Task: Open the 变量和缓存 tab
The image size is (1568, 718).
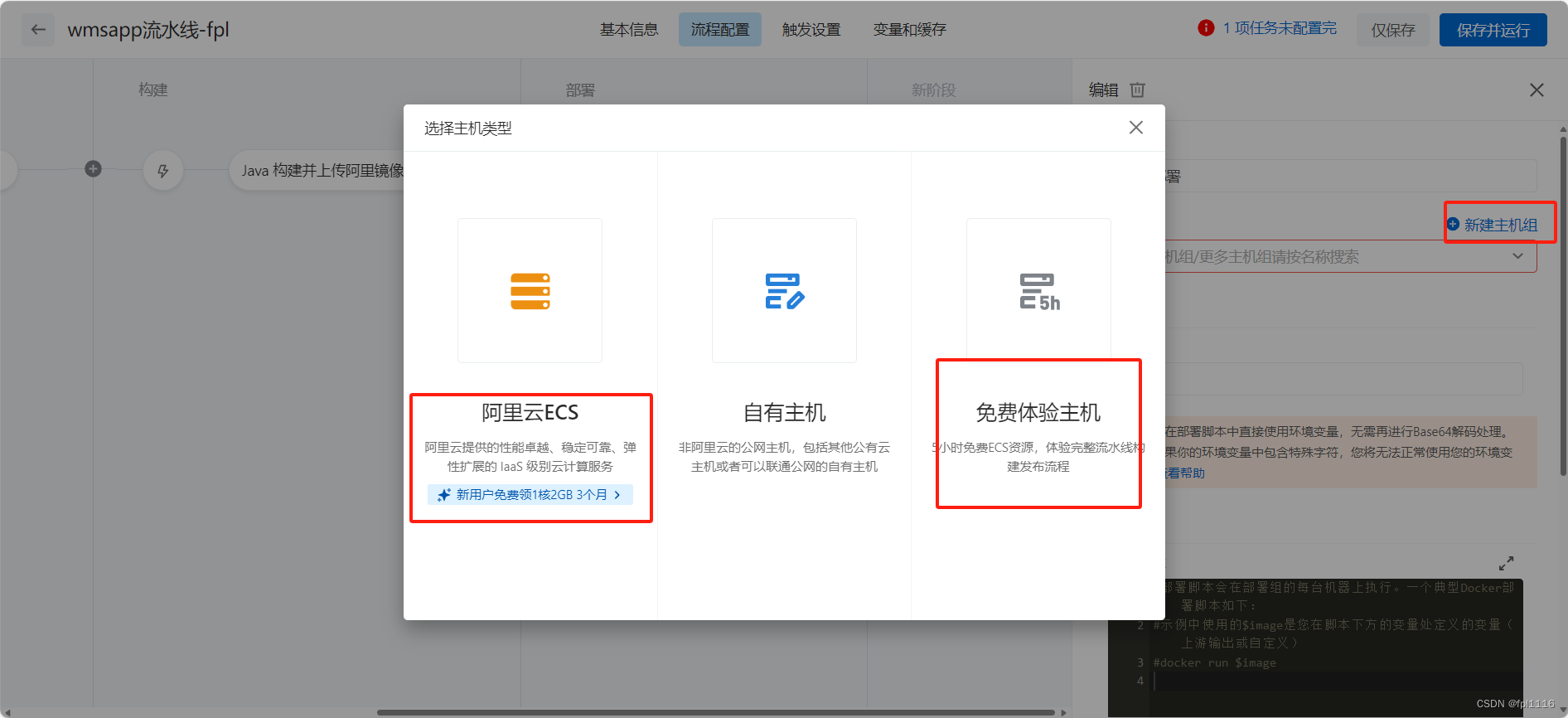Action: 909,30
